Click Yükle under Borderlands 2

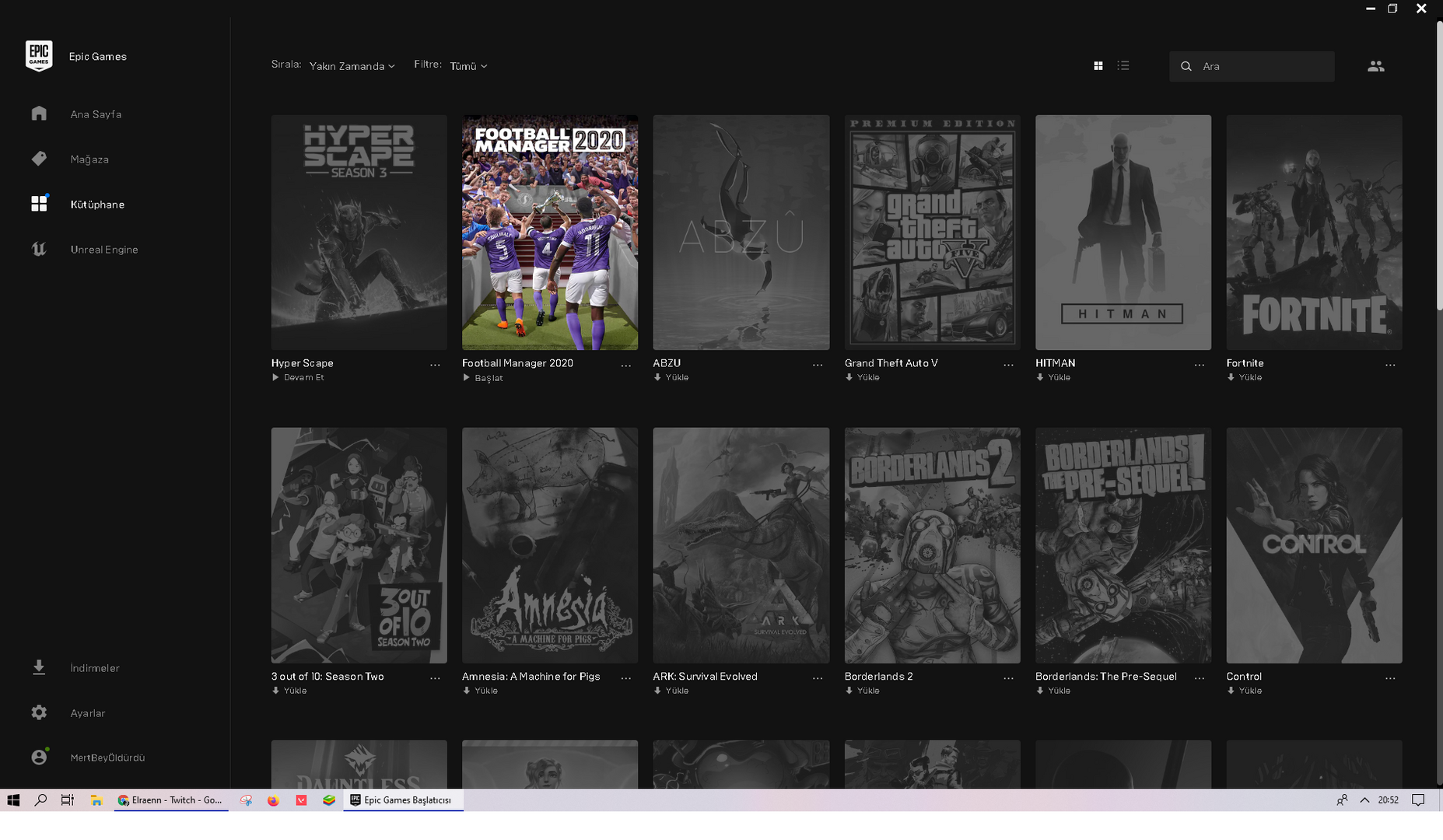[863, 691]
